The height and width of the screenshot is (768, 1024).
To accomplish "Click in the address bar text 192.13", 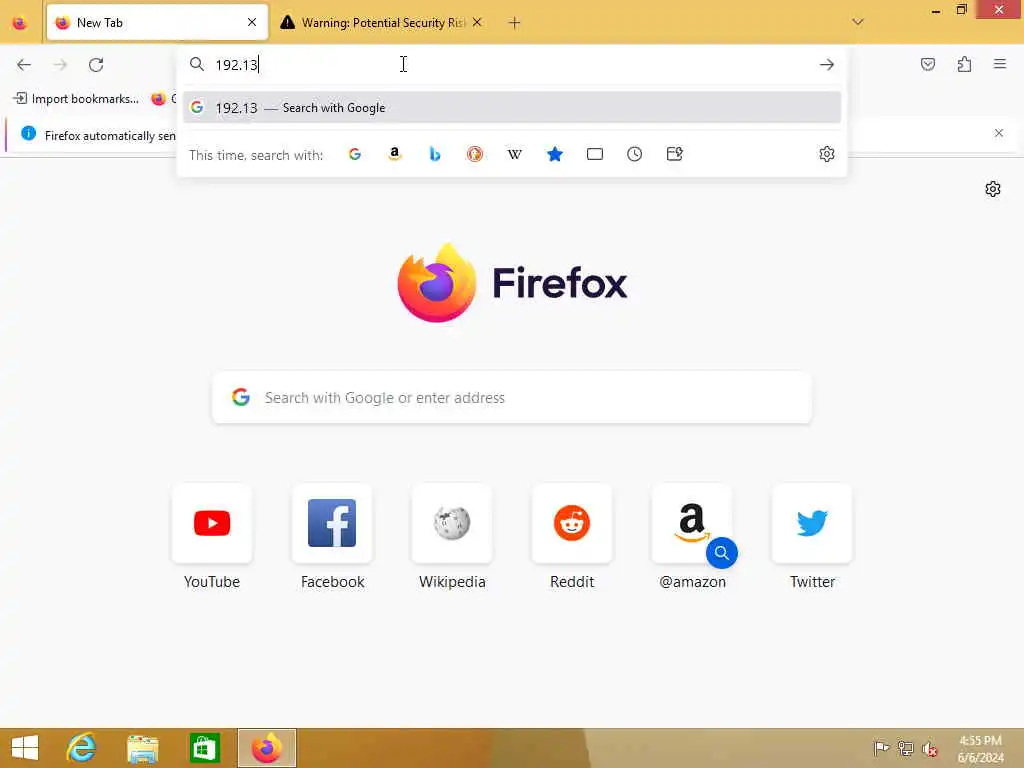I will tap(236, 65).
